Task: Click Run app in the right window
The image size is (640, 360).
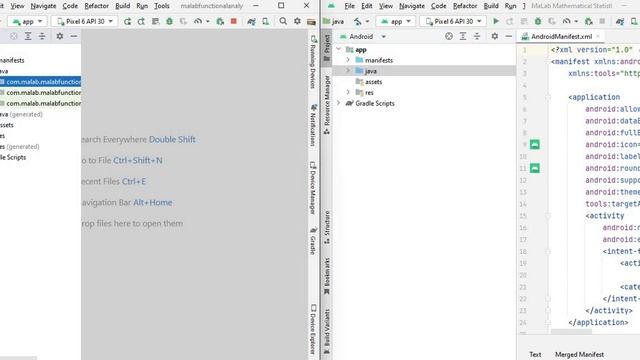Action: pyautogui.click(x=496, y=21)
